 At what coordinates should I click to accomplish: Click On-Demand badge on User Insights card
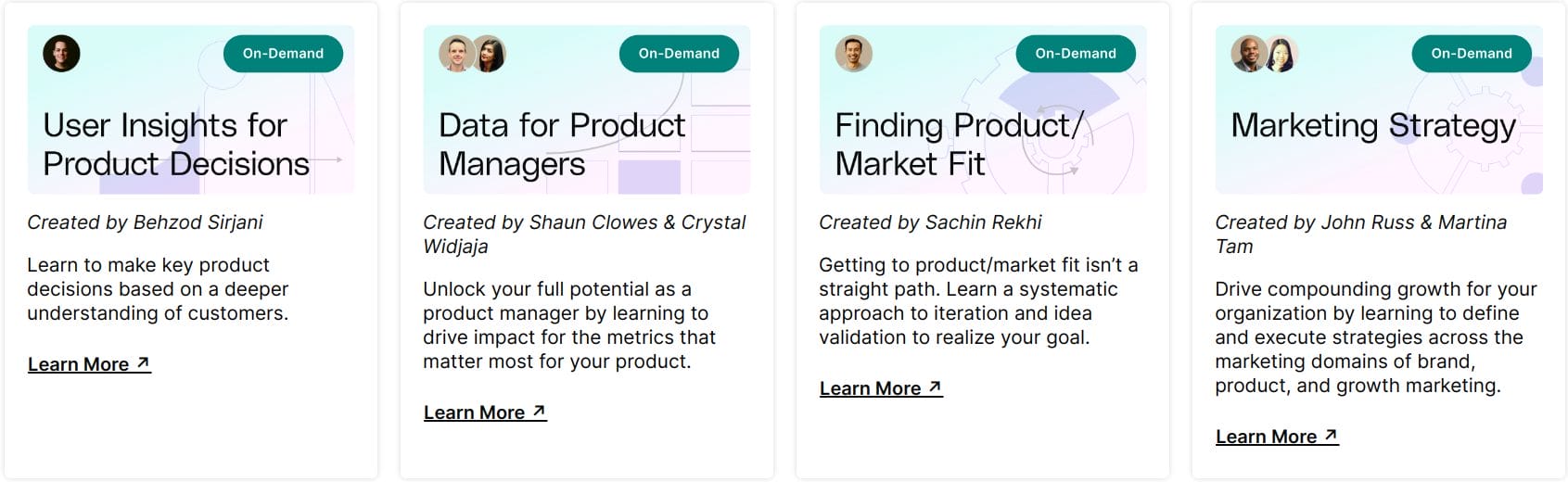point(283,54)
